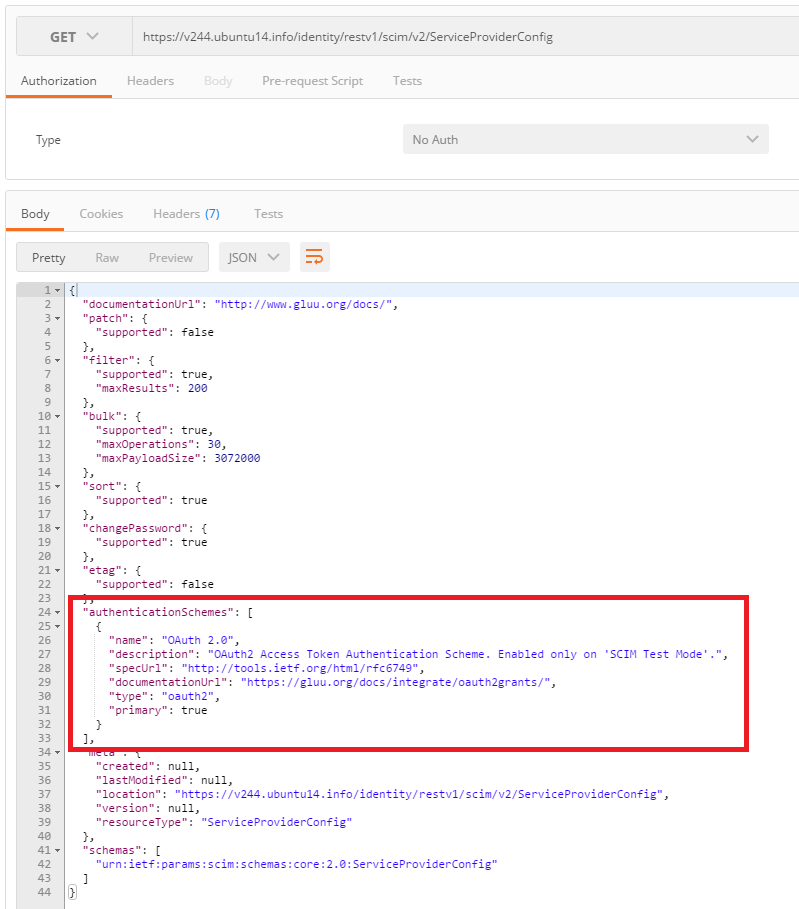Open the request Tests tab
This screenshot has height=909, width=799.
pyautogui.click(x=407, y=81)
